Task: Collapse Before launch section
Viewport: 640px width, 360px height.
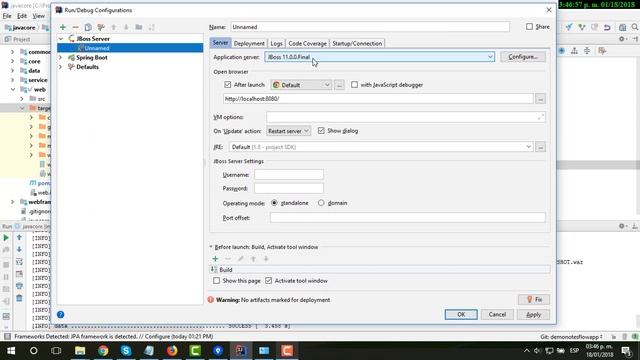Action: [x=211, y=247]
